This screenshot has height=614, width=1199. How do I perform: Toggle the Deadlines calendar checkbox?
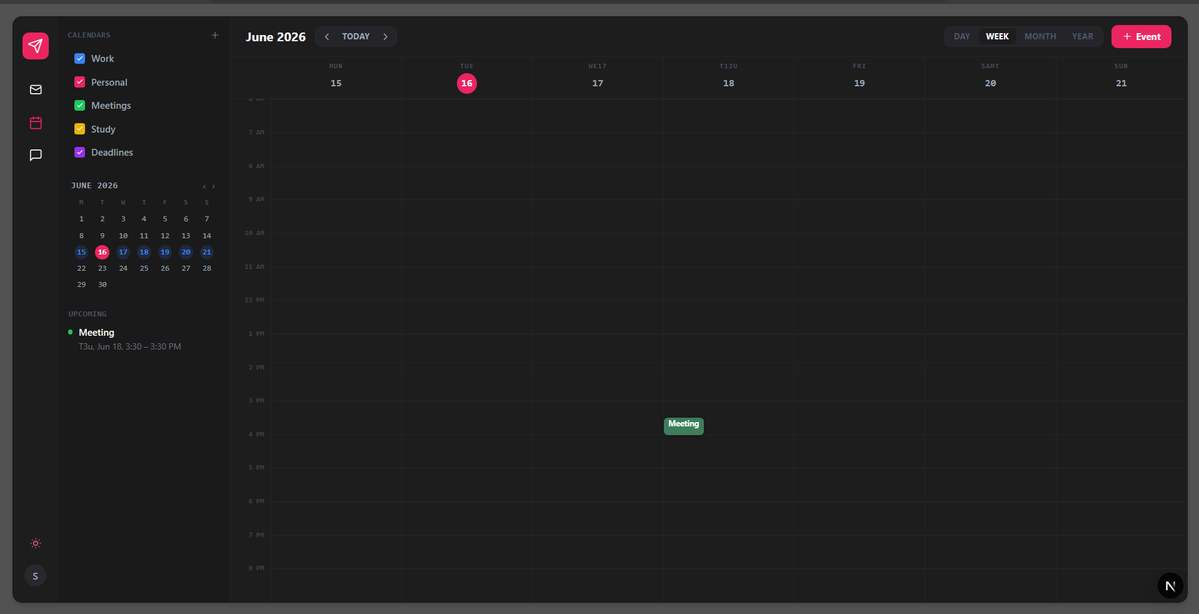(80, 152)
